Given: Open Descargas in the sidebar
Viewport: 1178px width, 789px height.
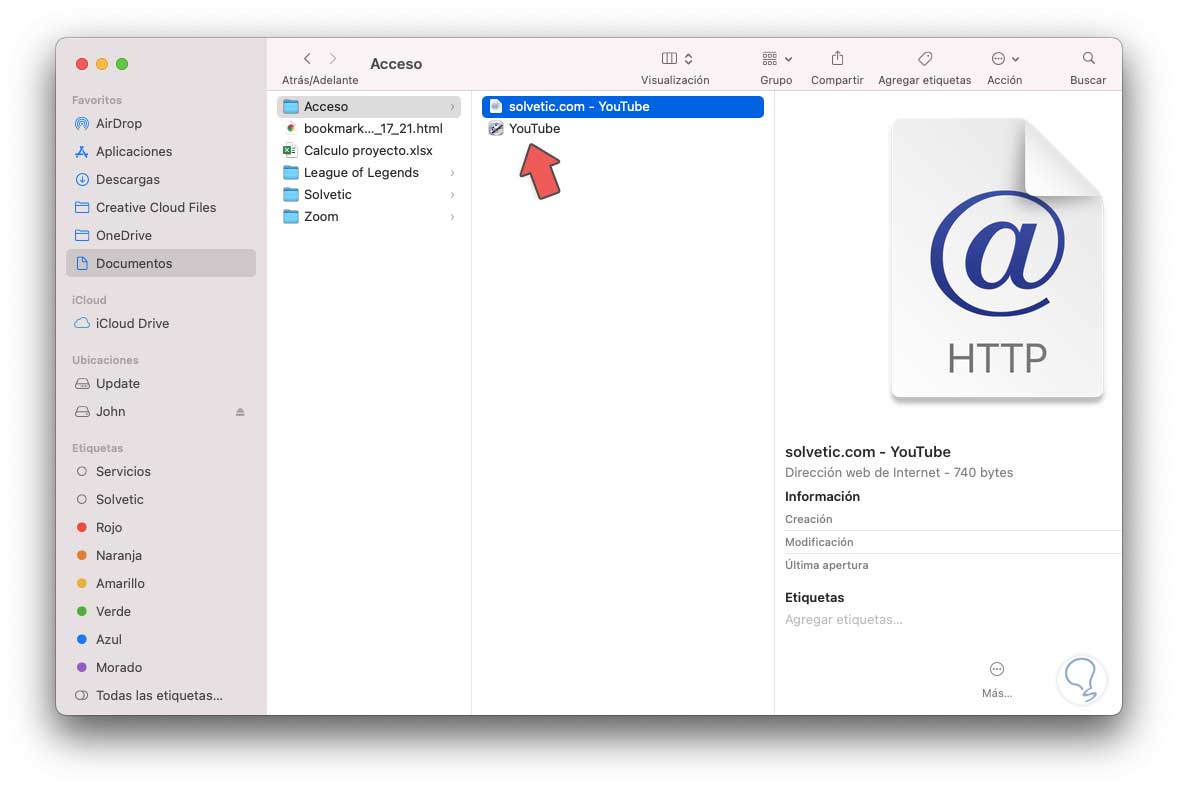Looking at the screenshot, I should pyautogui.click(x=161, y=179).
